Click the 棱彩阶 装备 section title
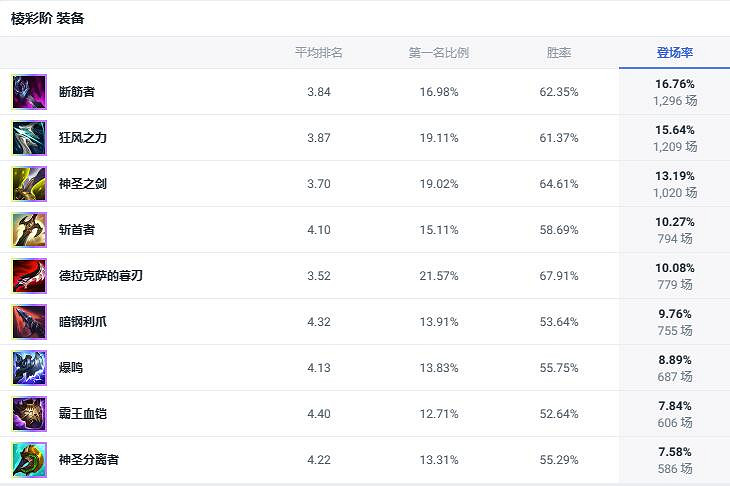The width and height of the screenshot is (730, 486). 48,18
